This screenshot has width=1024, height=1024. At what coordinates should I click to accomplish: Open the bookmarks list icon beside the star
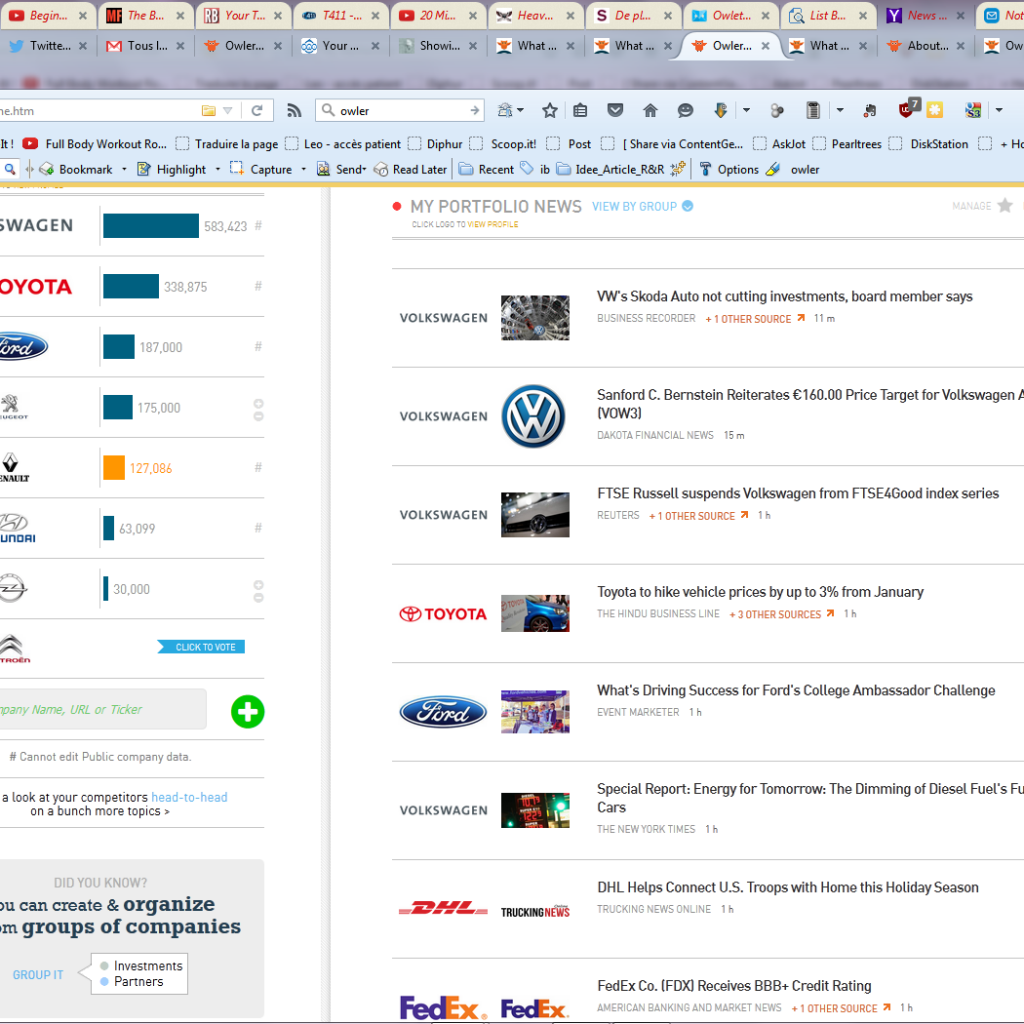click(580, 110)
